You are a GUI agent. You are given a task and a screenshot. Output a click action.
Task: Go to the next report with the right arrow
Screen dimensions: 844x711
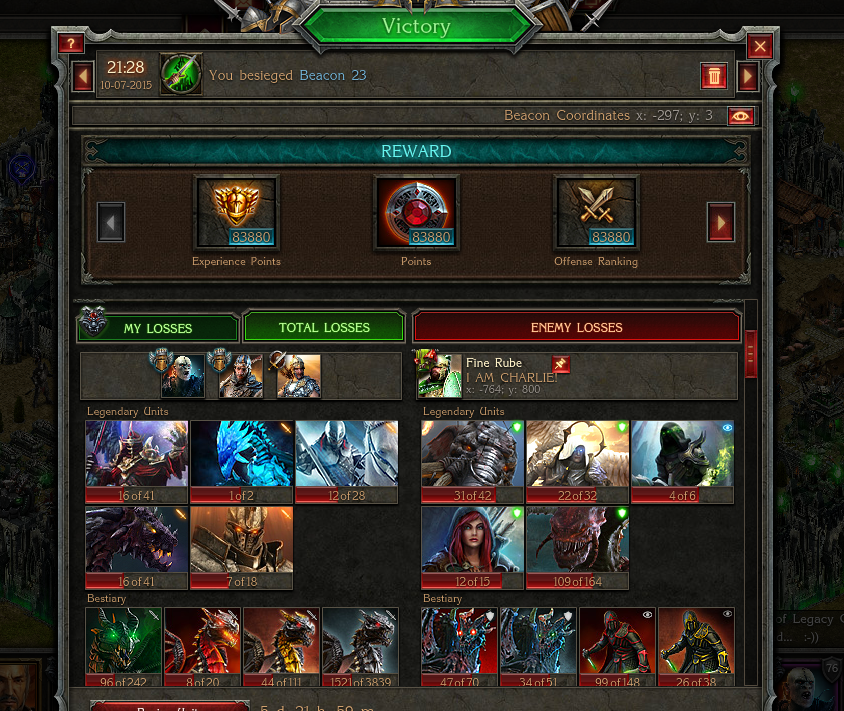[748, 76]
